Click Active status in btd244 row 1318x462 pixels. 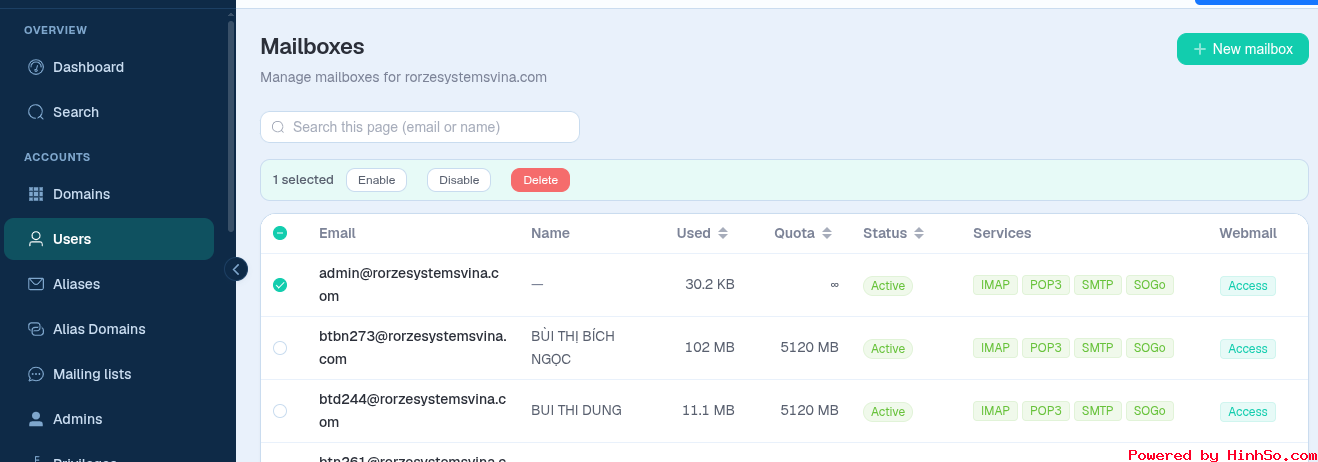point(888,412)
